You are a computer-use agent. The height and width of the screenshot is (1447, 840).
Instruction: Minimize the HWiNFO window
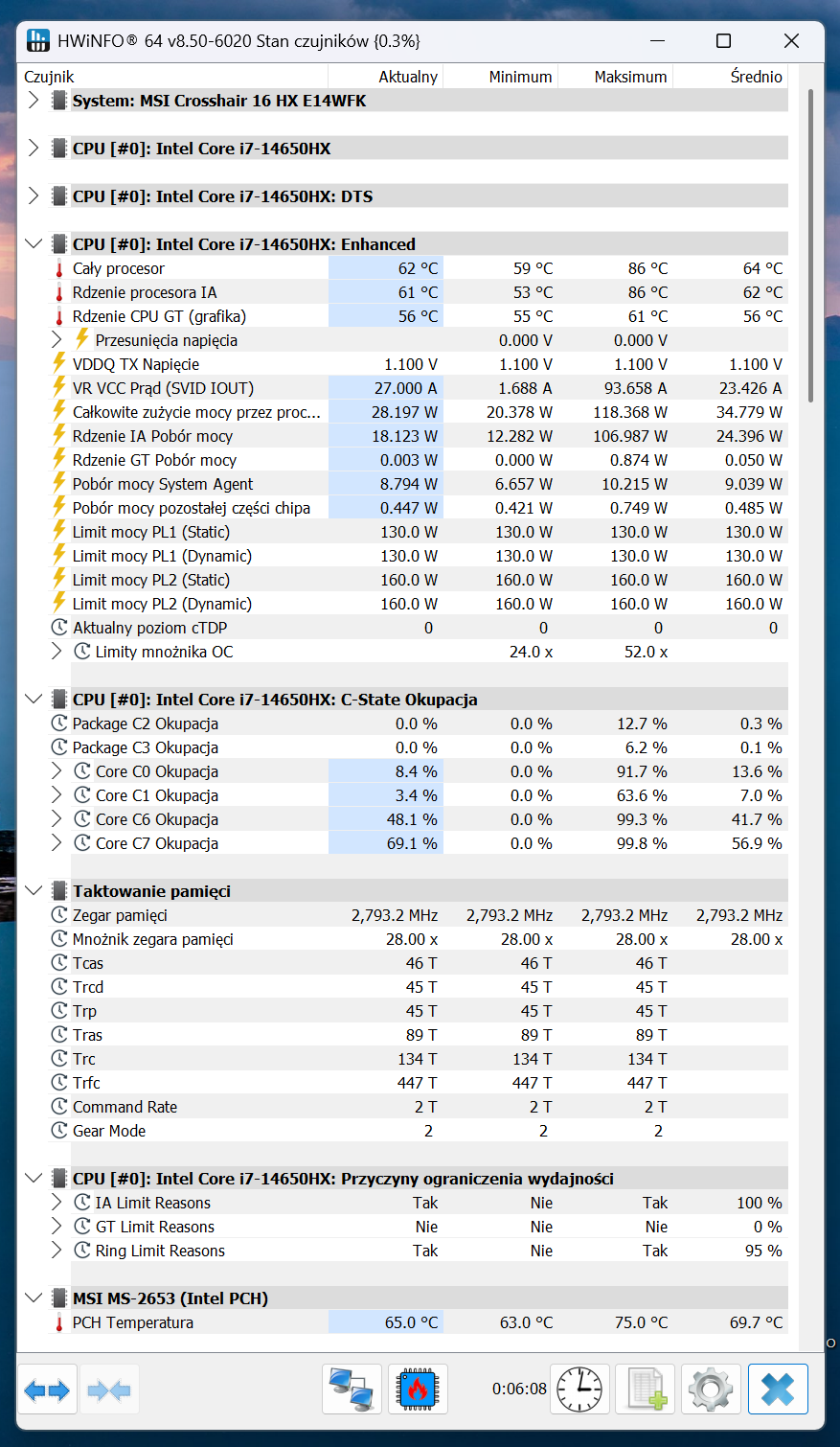(x=658, y=40)
